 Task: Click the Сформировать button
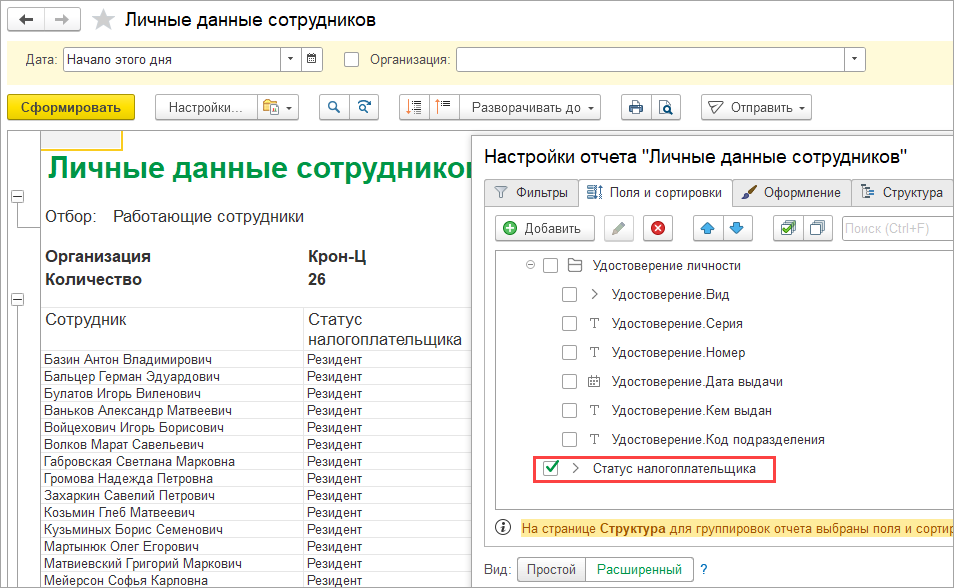point(64,107)
